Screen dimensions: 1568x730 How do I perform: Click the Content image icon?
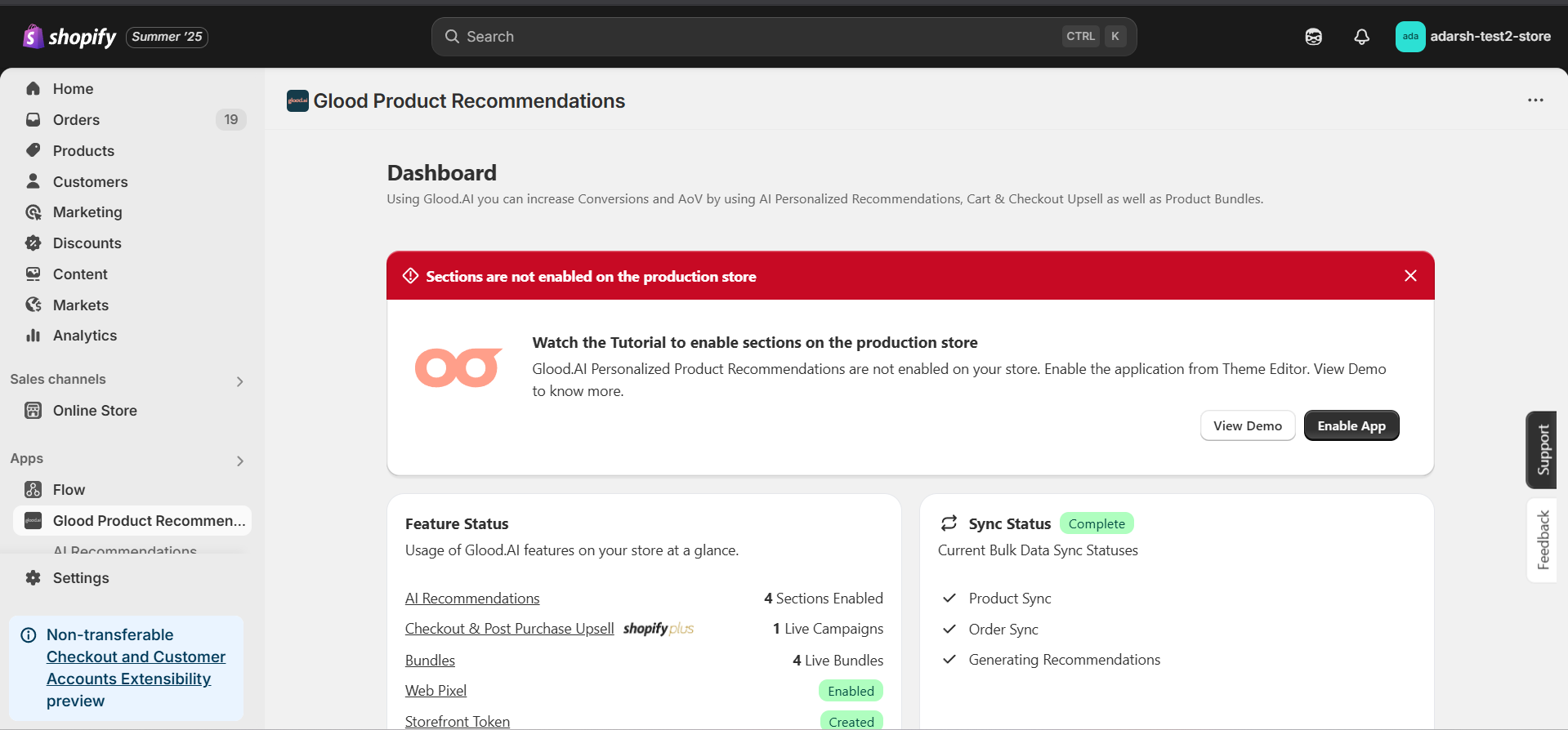(33, 274)
